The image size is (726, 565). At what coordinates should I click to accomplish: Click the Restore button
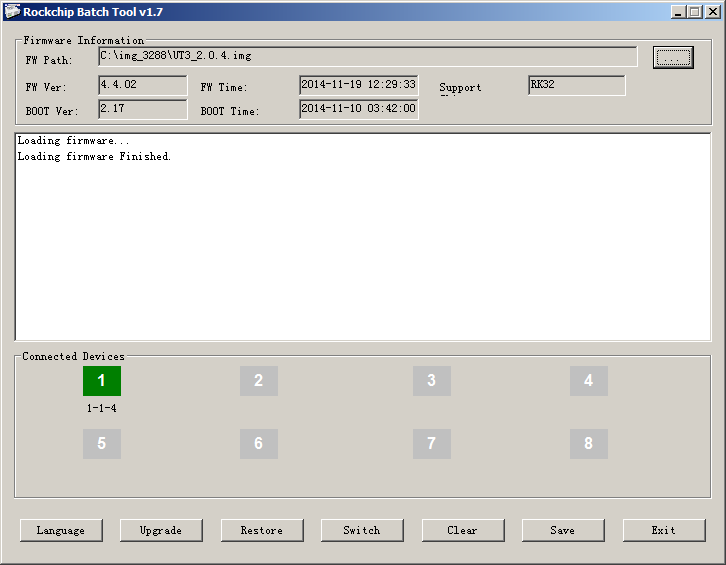click(x=261, y=530)
